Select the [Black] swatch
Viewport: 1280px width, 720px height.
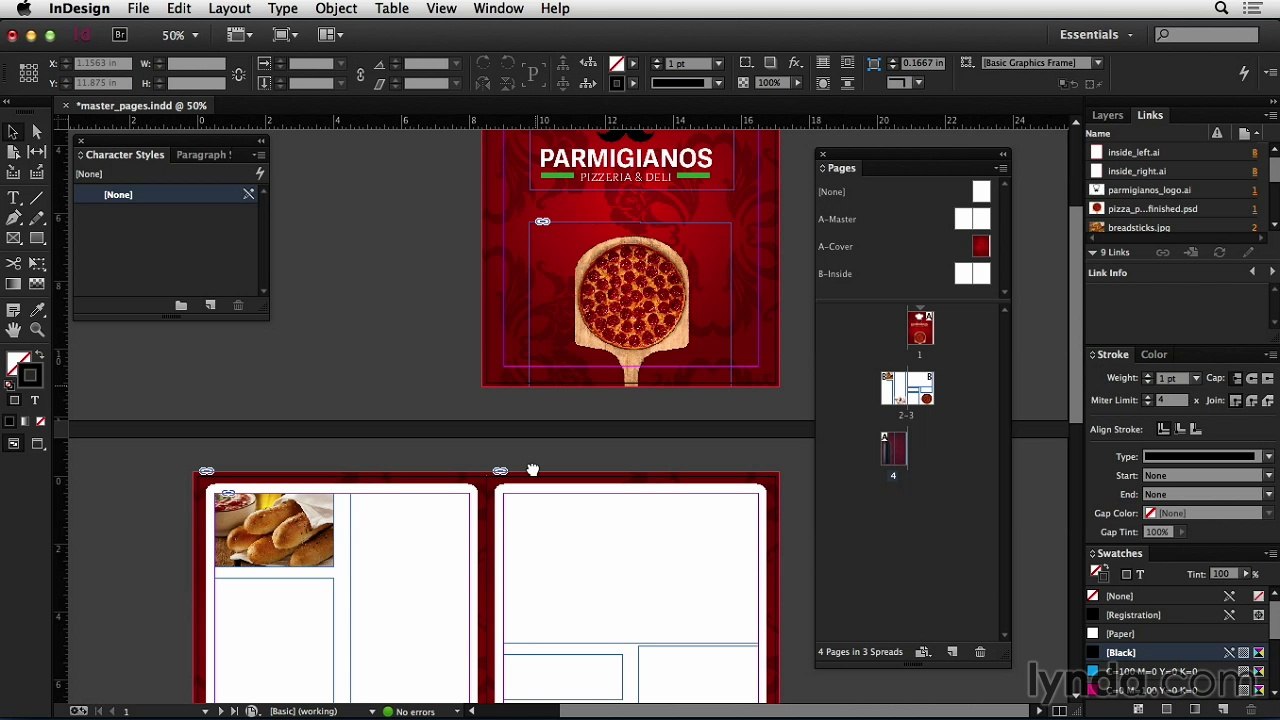(1177, 653)
